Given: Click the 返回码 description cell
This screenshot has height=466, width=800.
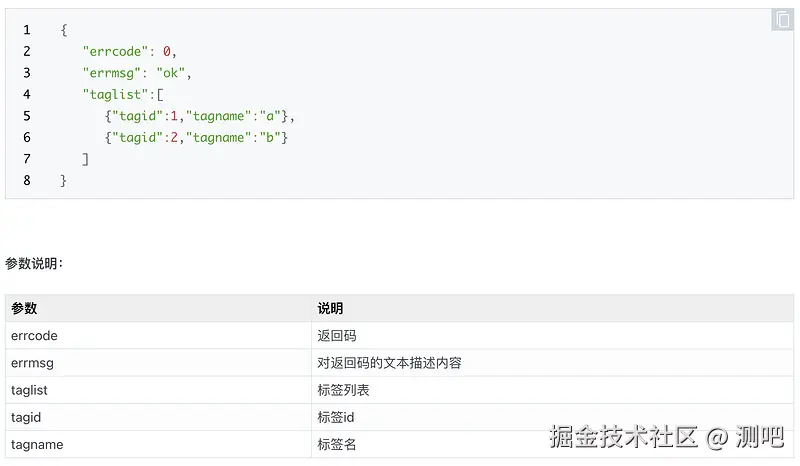Looking at the screenshot, I should pyautogui.click(x=337, y=336).
